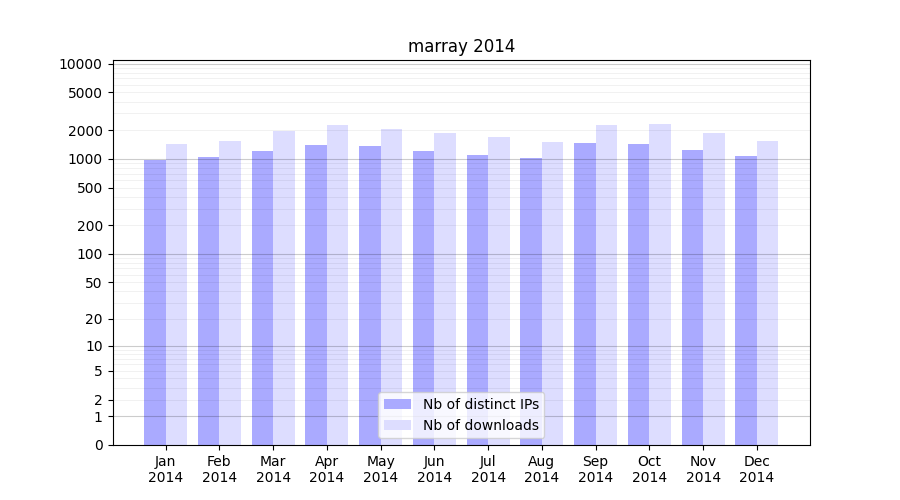Image resolution: width=900 pixels, height=500 pixels.
Task: Select the 0 y-axis tick label
Action: click(x=98, y=445)
